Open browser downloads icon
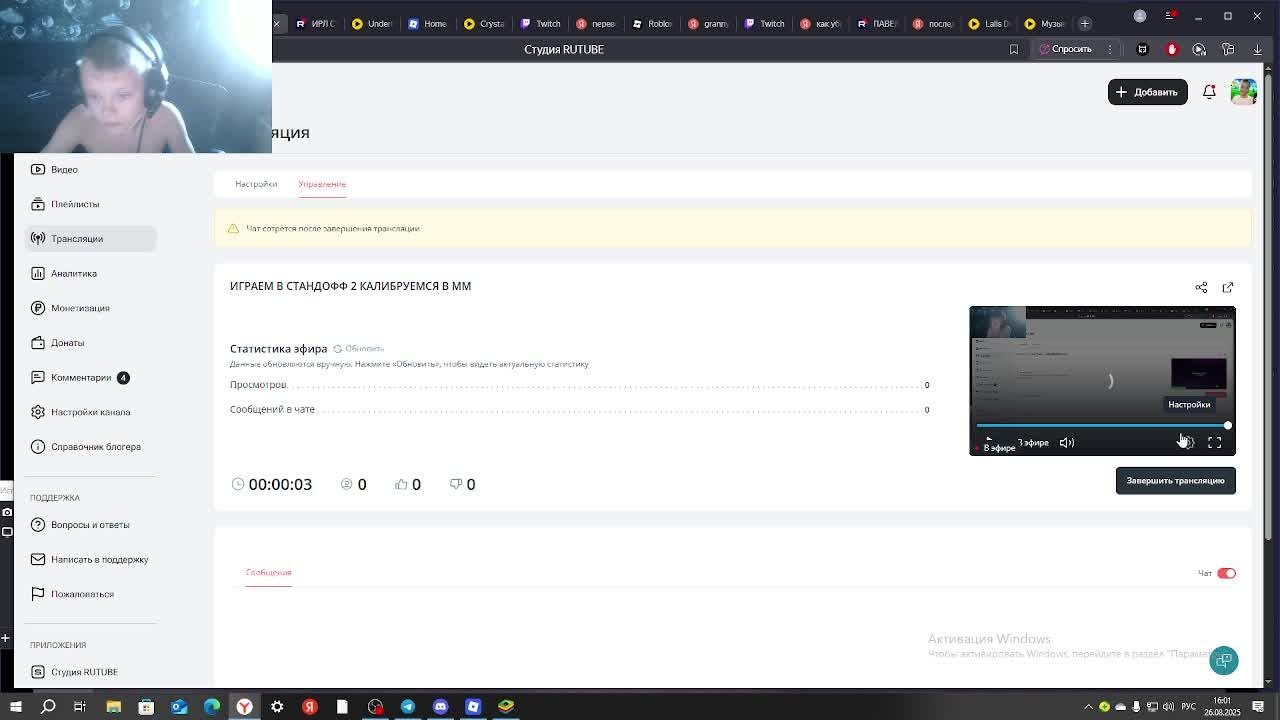The image size is (1280, 720). 1257,49
